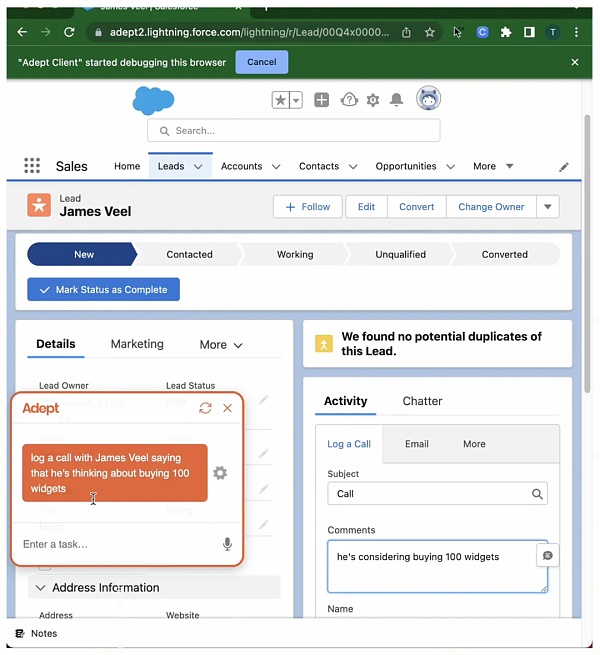600x655 pixels.
Task: Open the App Launcher dots grid
Action: click(x=32, y=166)
